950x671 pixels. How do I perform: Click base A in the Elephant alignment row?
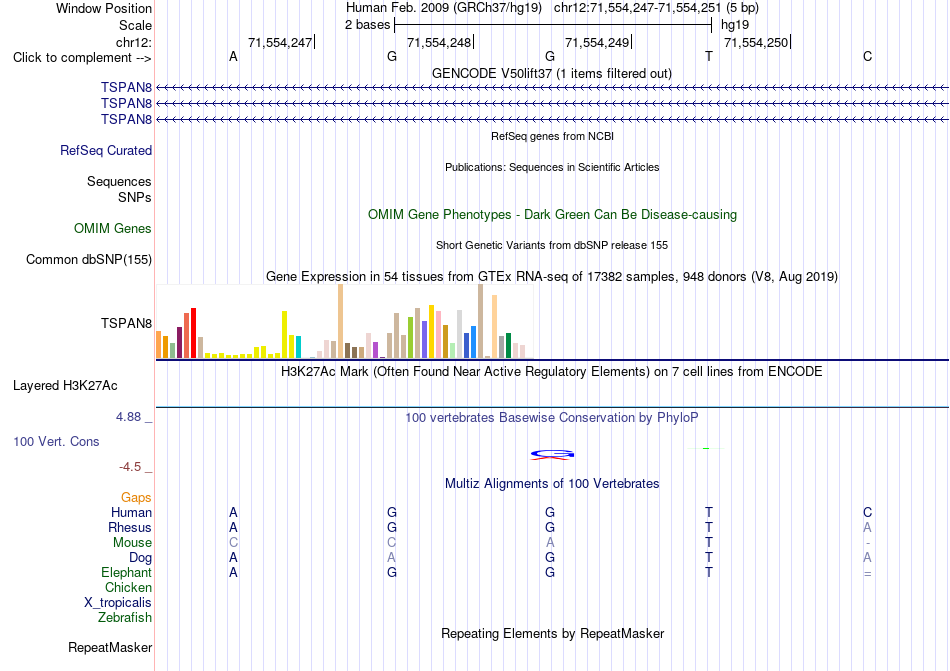tap(233, 572)
